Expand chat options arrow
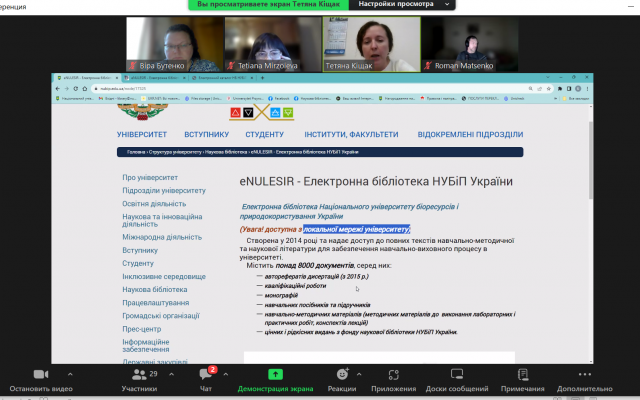 click(226, 374)
